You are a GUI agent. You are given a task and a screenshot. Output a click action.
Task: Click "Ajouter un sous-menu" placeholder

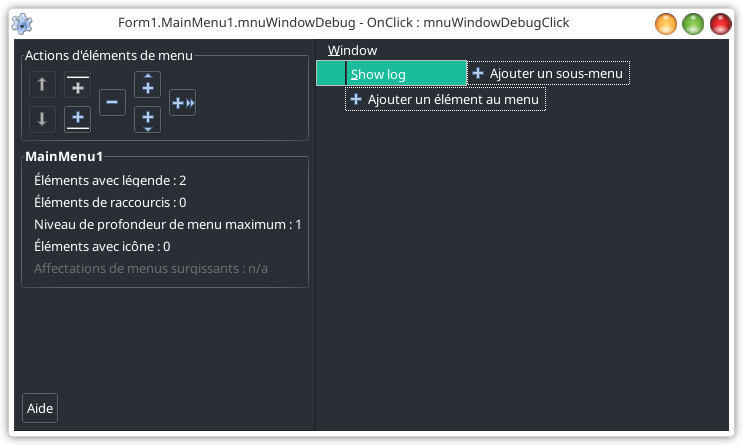point(548,74)
